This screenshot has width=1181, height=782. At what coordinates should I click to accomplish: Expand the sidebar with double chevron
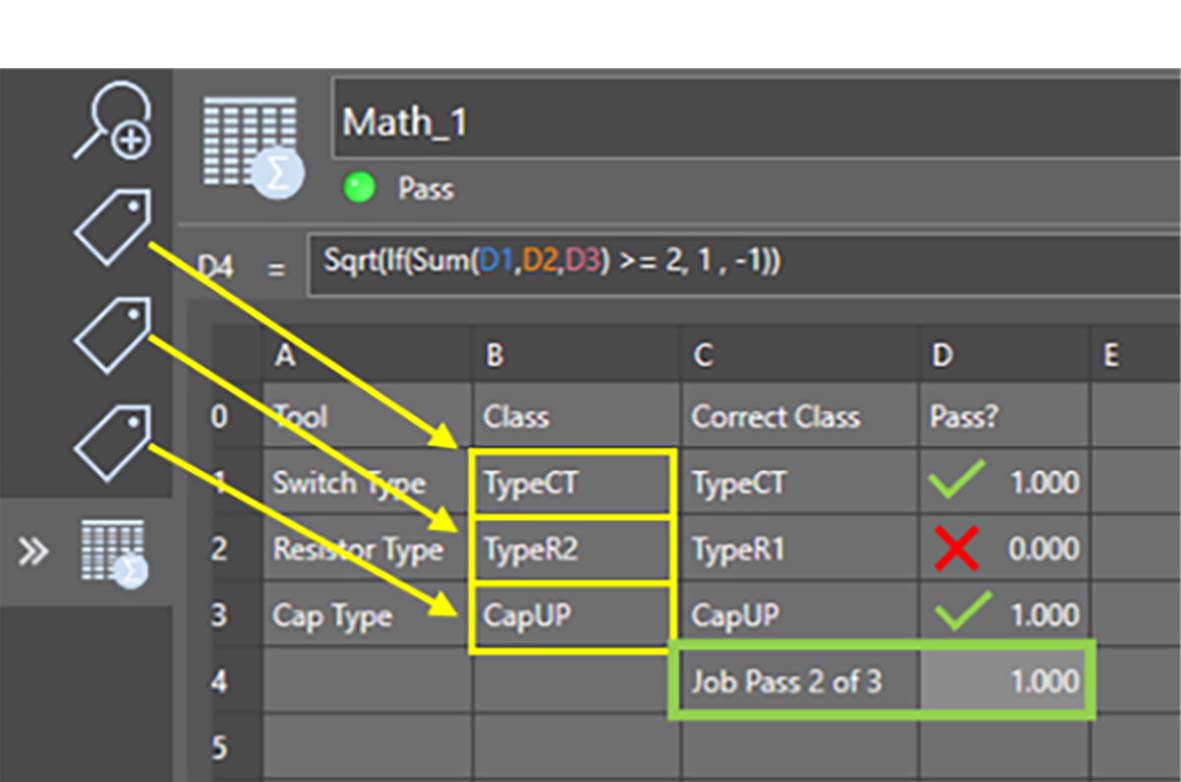[33, 551]
